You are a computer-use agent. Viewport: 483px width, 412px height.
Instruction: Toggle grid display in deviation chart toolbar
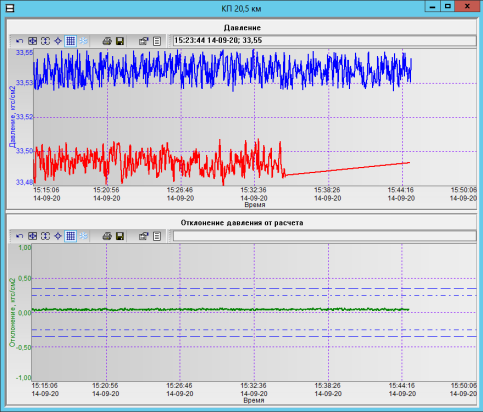click(x=71, y=236)
